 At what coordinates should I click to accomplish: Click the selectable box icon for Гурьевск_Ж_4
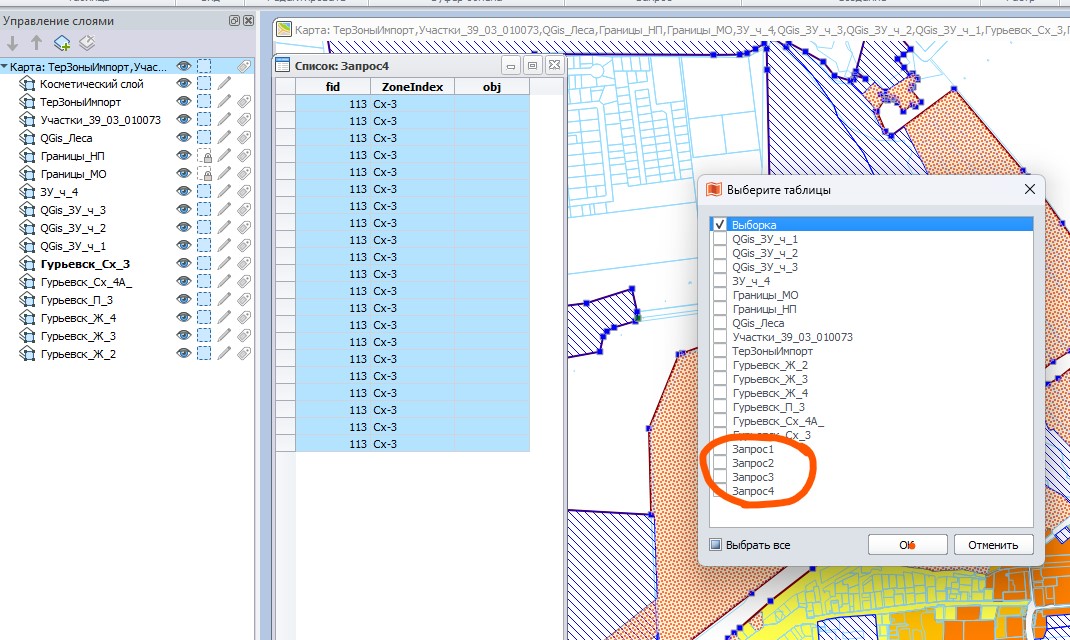pos(204,318)
